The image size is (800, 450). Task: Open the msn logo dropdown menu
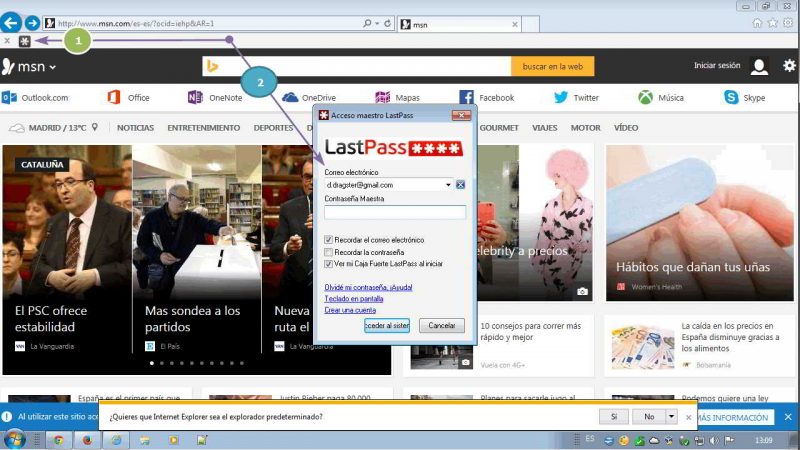29,66
